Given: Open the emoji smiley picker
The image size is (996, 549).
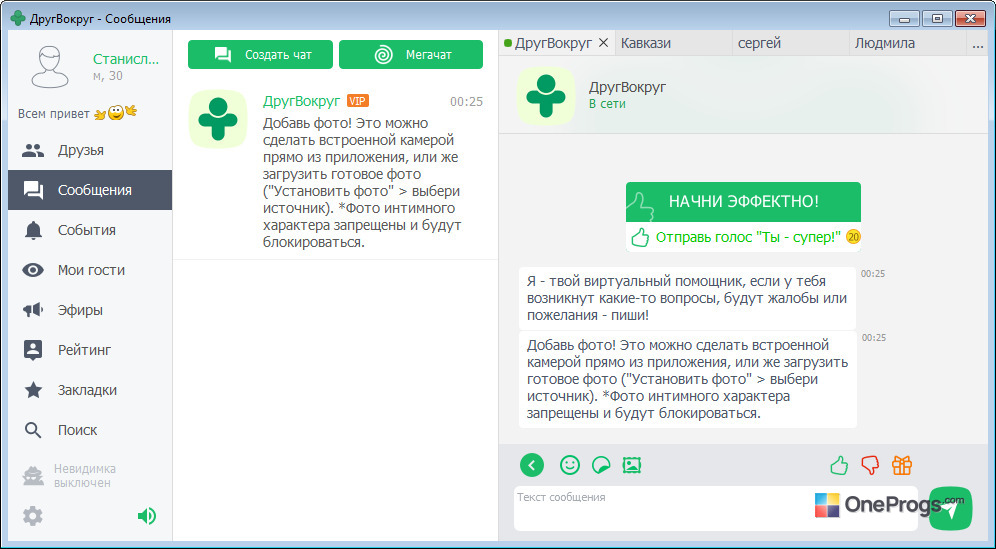Looking at the screenshot, I should pyautogui.click(x=570, y=465).
